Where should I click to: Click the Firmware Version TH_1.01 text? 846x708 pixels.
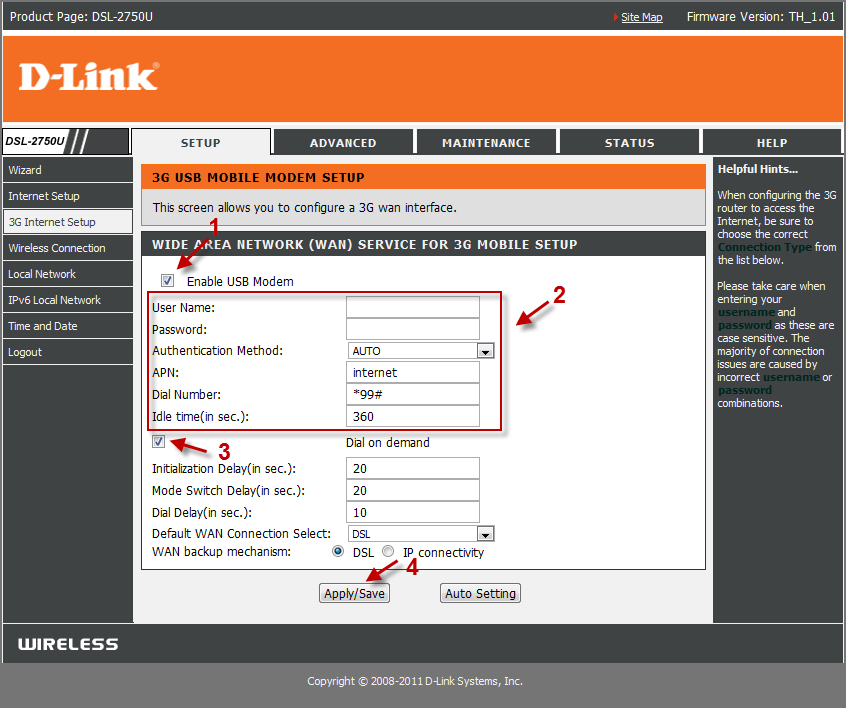[761, 17]
